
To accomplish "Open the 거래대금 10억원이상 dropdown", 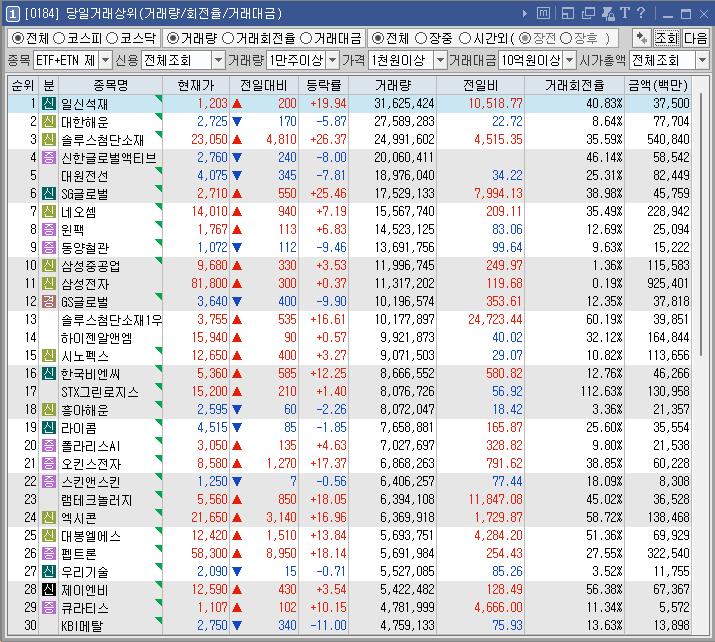I will [570, 60].
